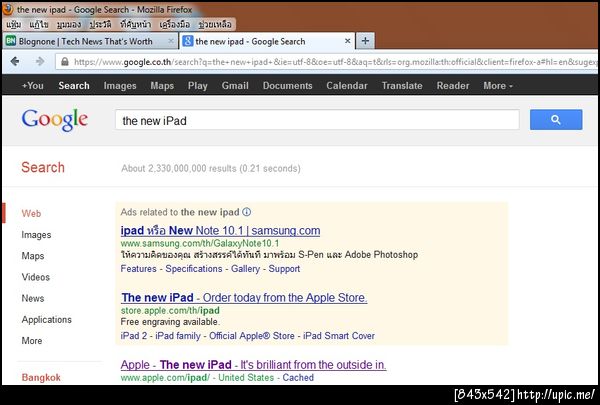Open the Bookmarks Thai menu
Screen dimensions: 600x405
[x=135, y=24]
